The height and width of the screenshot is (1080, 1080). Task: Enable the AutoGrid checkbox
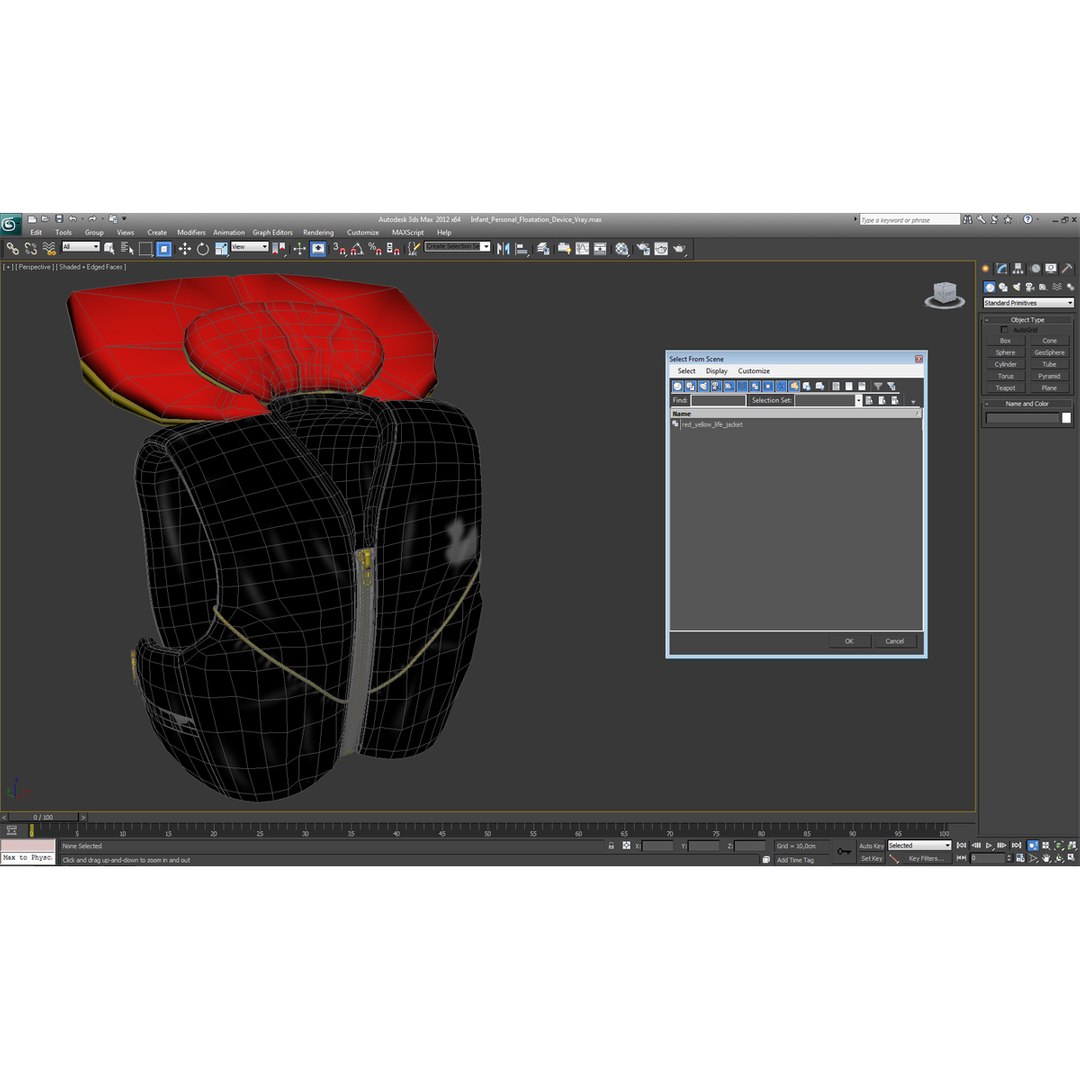1004,330
